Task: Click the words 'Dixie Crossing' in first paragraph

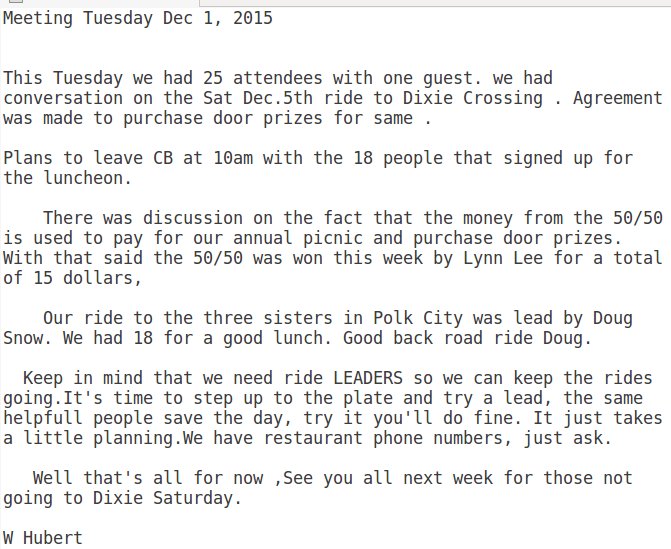Action: coord(472,98)
